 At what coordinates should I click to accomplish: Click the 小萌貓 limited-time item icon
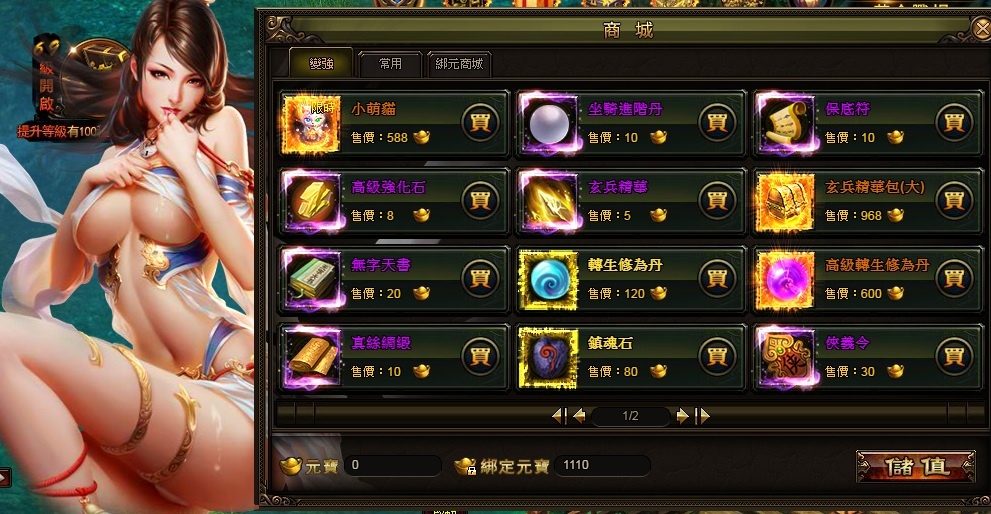pos(311,124)
